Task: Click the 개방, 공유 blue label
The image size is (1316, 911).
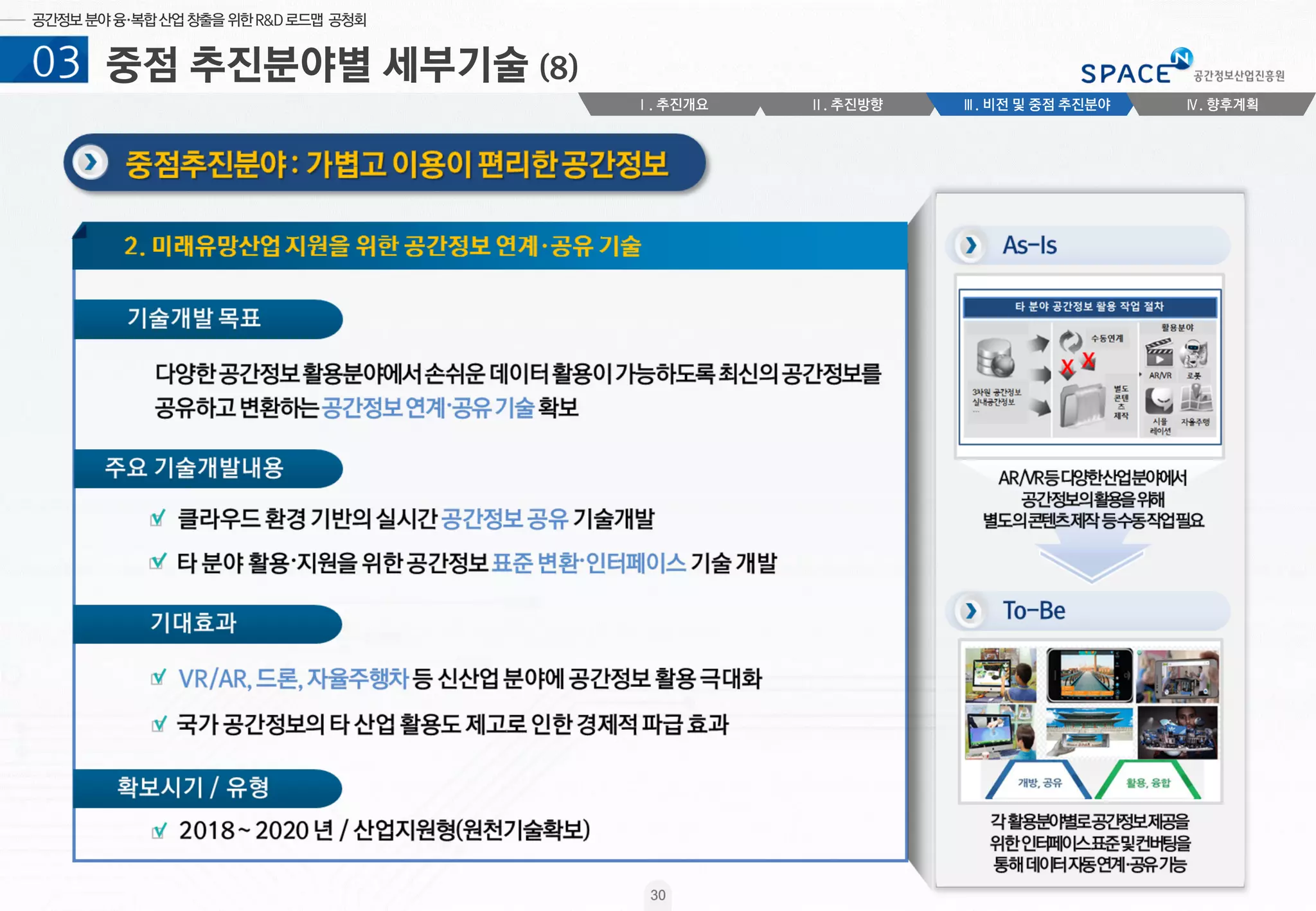Action: click(x=1040, y=783)
